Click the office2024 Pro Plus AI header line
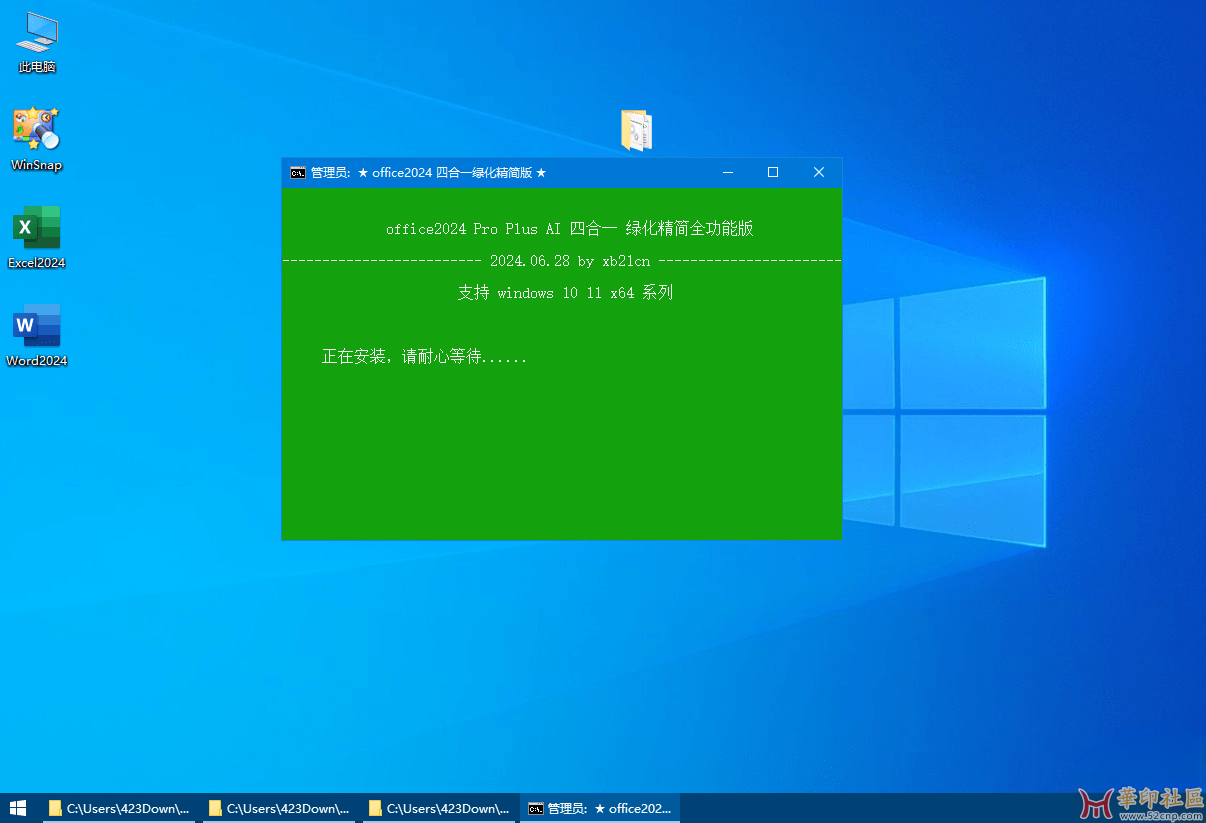 pyautogui.click(x=569, y=229)
